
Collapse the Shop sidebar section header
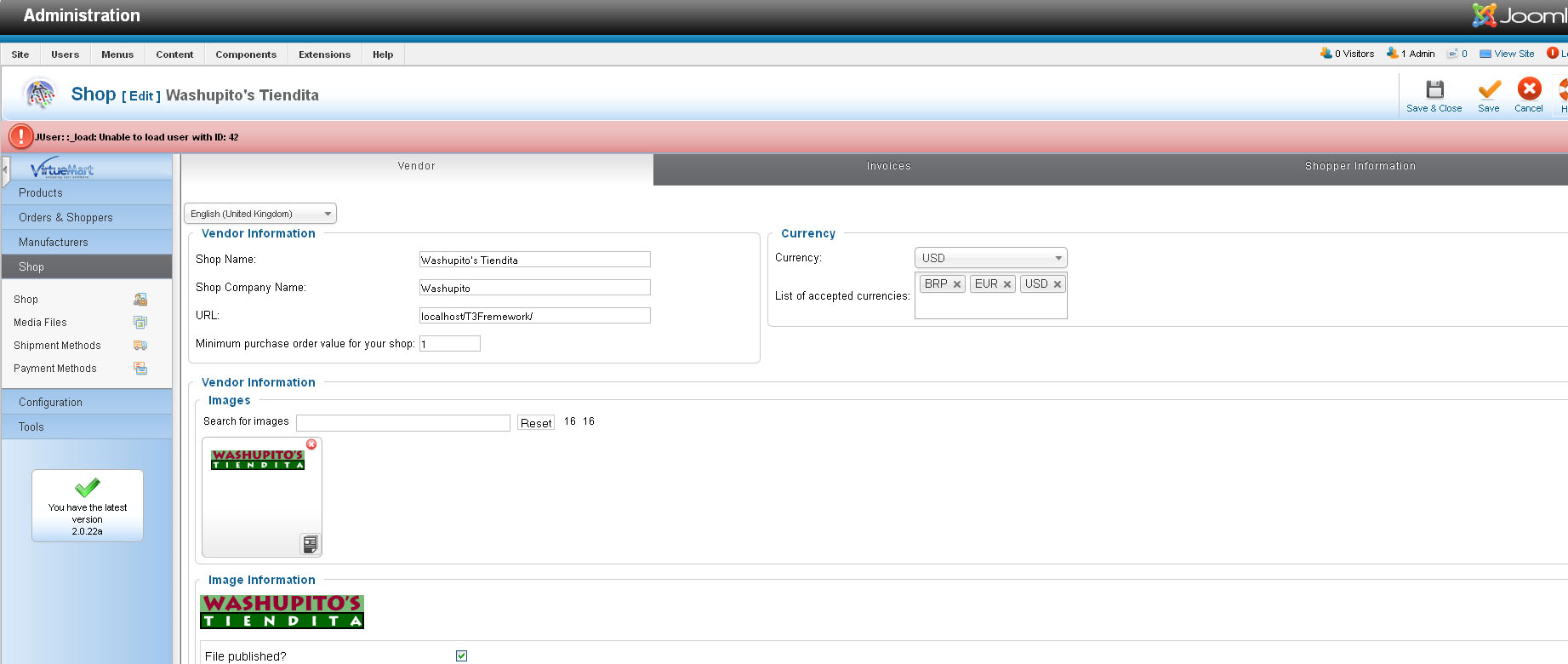(x=87, y=267)
